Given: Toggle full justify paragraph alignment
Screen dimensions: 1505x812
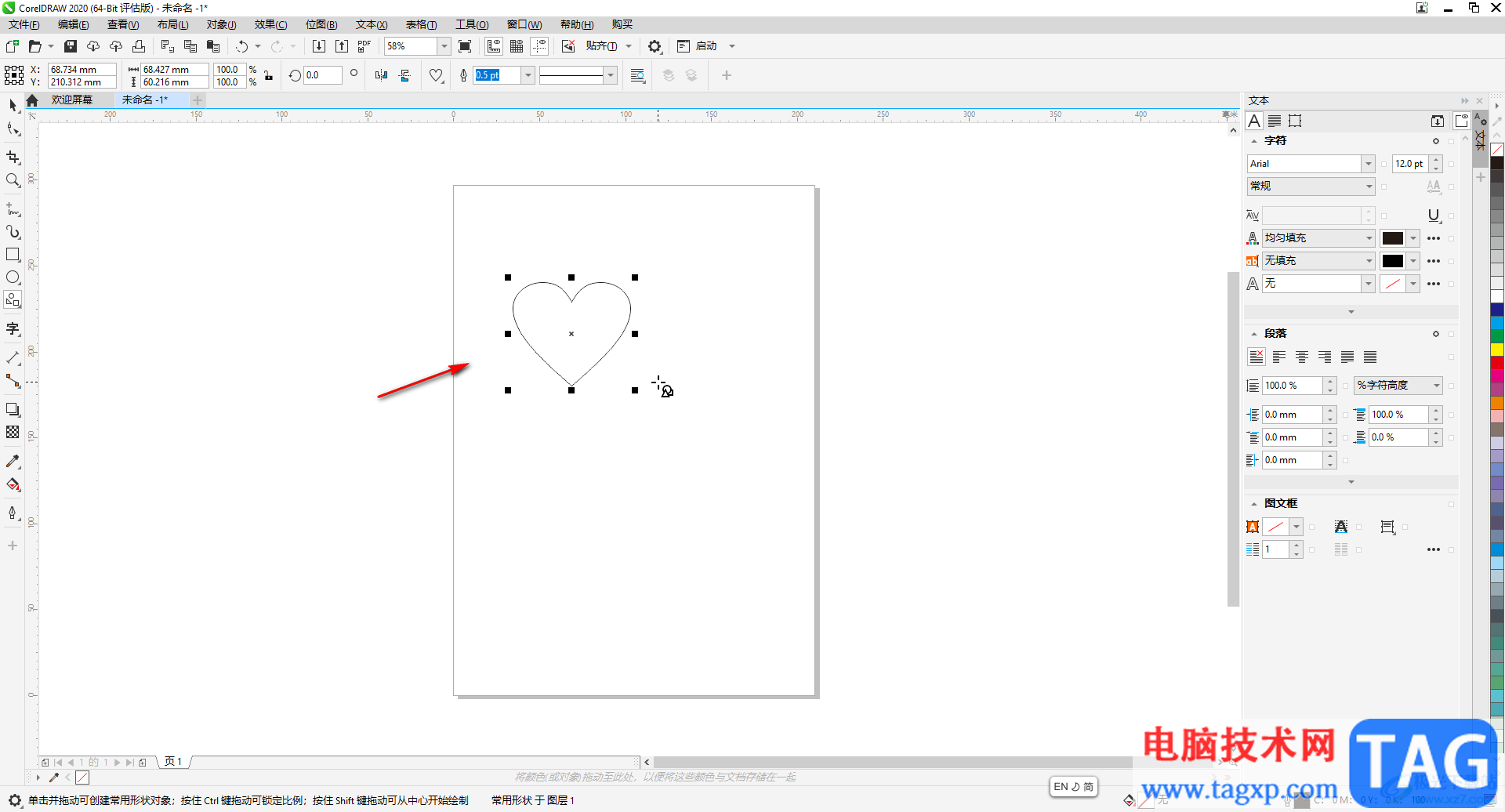Looking at the screenshot, I should tap(1347, 357).
